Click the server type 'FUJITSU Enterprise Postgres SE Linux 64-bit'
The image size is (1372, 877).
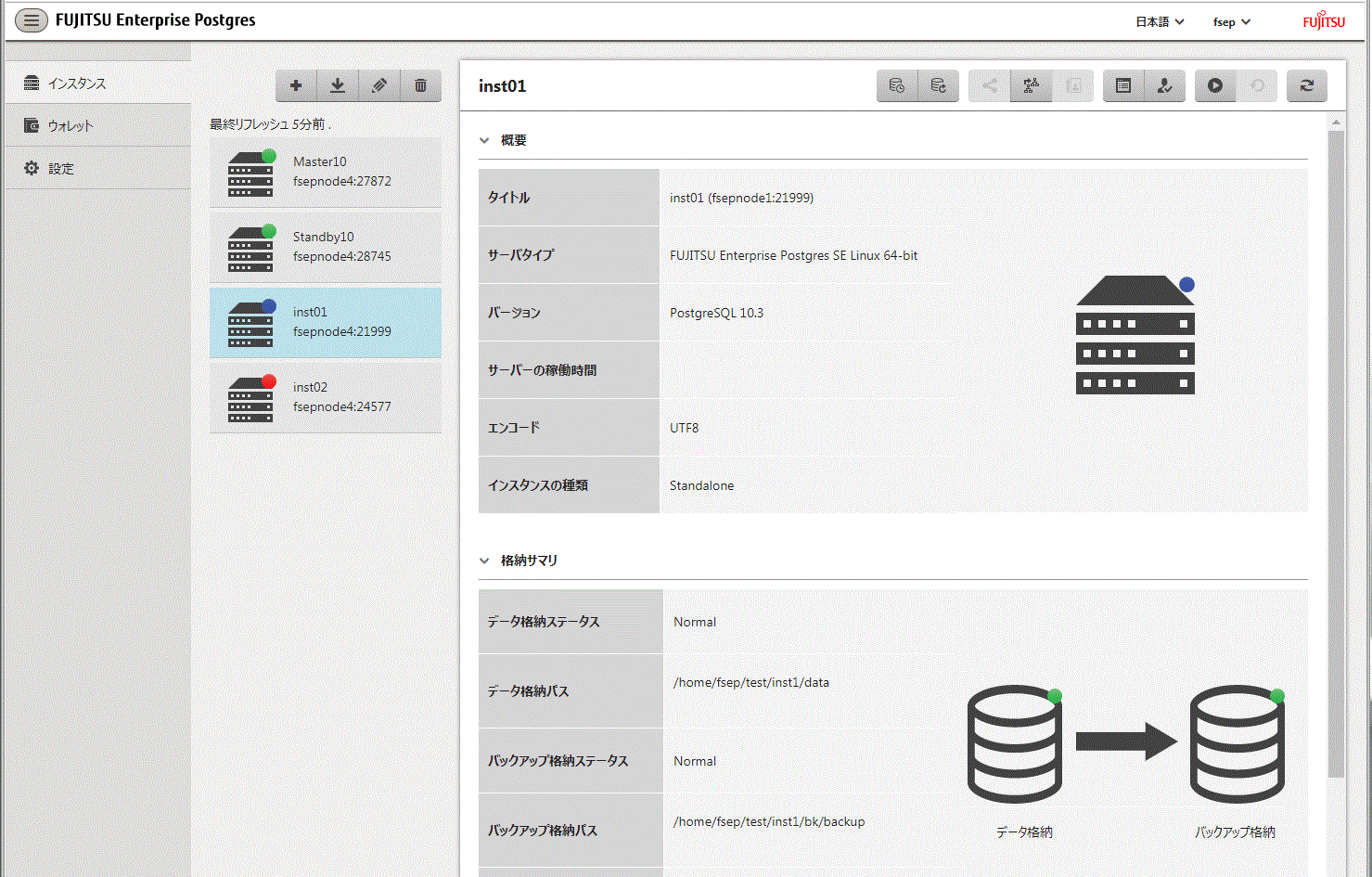tap(793, 255)
